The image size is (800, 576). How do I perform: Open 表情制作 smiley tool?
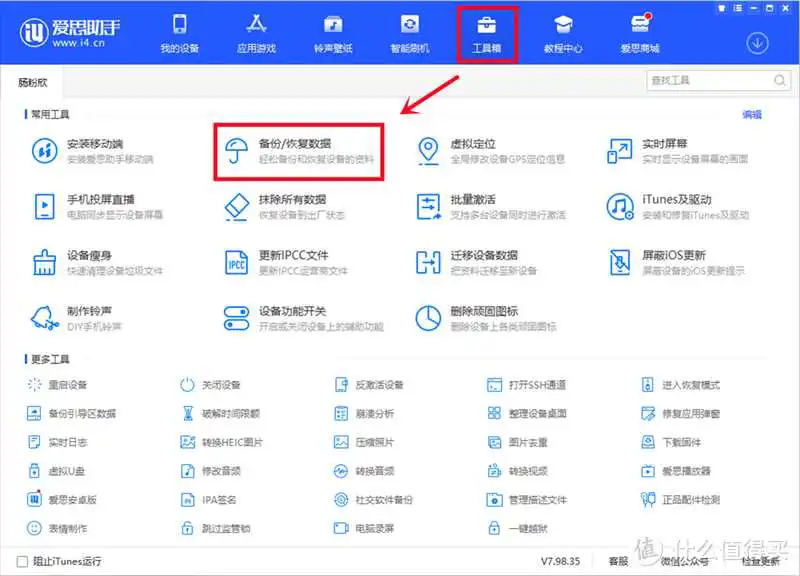coord(57,528)
